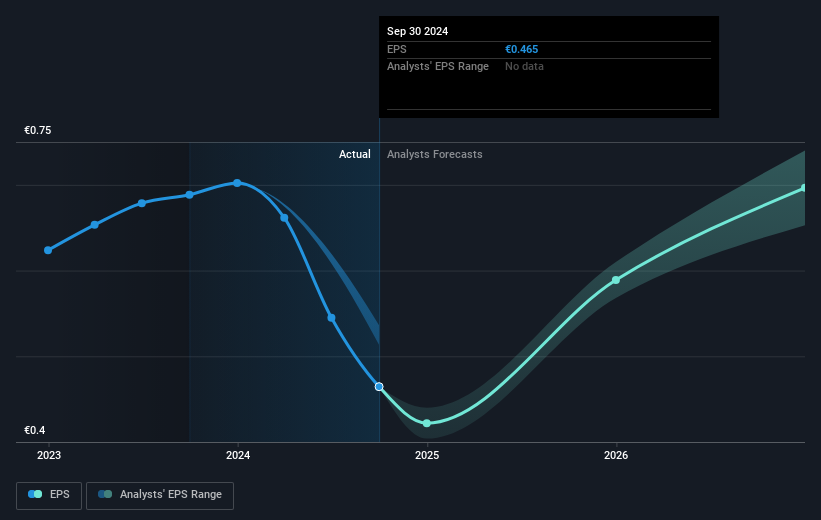Select the first 2023 EPS data point
Image resolution: width=821 pixels, height=520 pixels.
coord(48,250)
